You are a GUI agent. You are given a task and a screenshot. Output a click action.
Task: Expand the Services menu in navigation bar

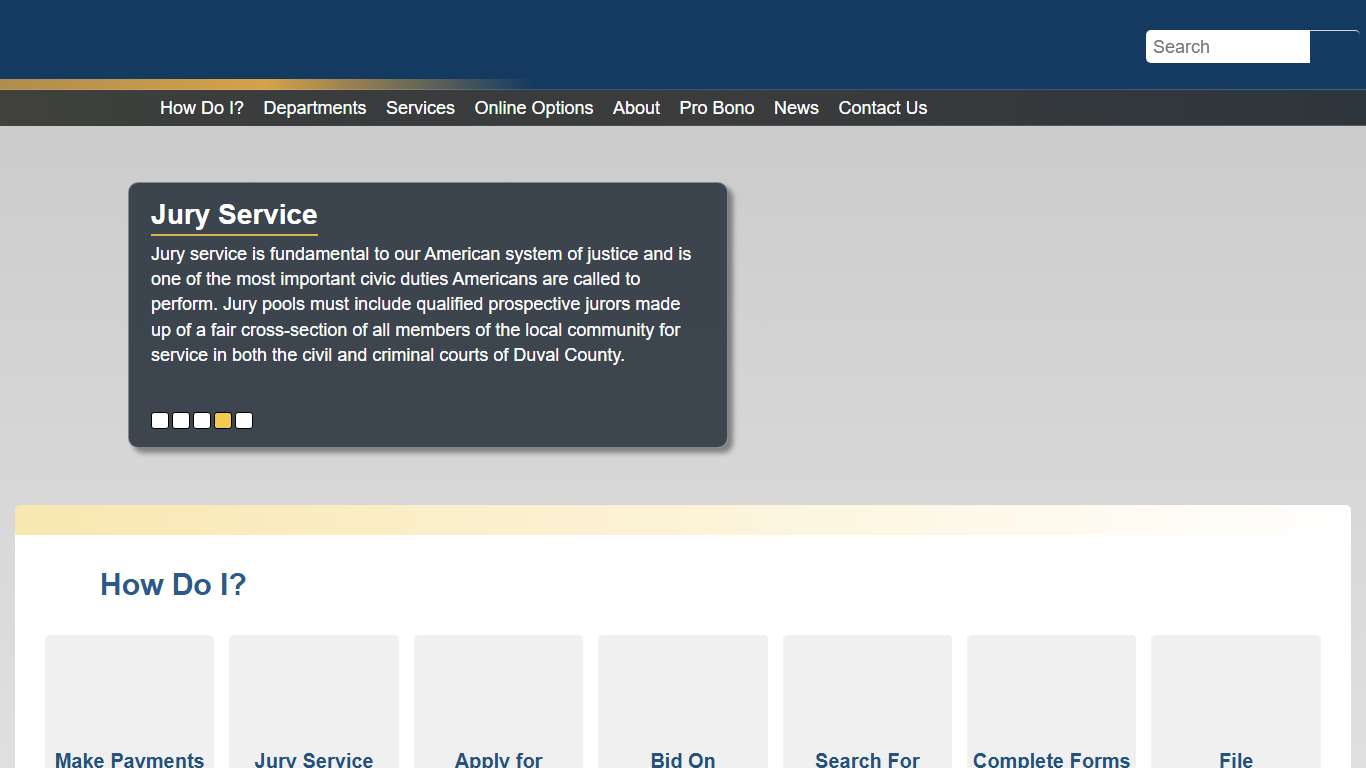(x=420, y=108)
